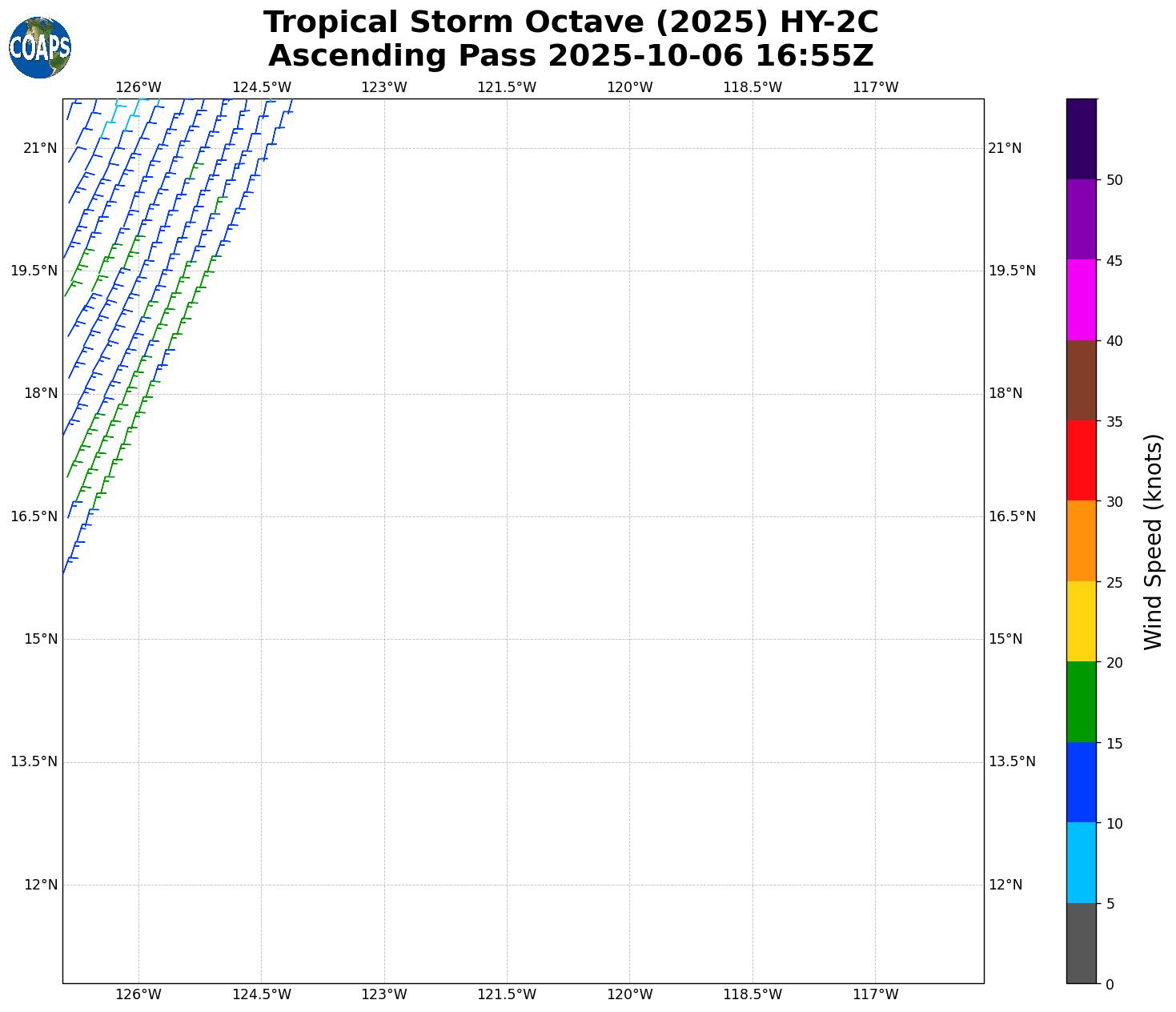Click the 15°N label on the right axis
This screenshot has width=1176, height=1012.
1005,639
